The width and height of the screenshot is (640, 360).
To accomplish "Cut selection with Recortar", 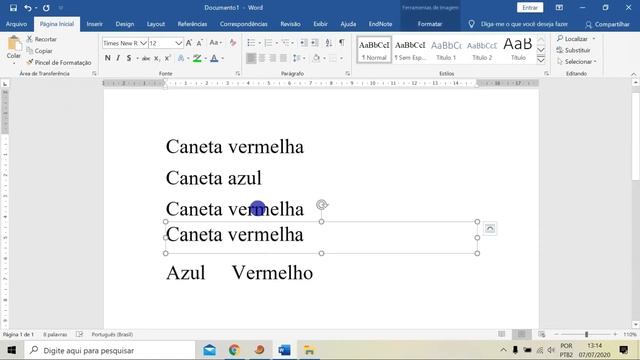I will click(42, 39).
